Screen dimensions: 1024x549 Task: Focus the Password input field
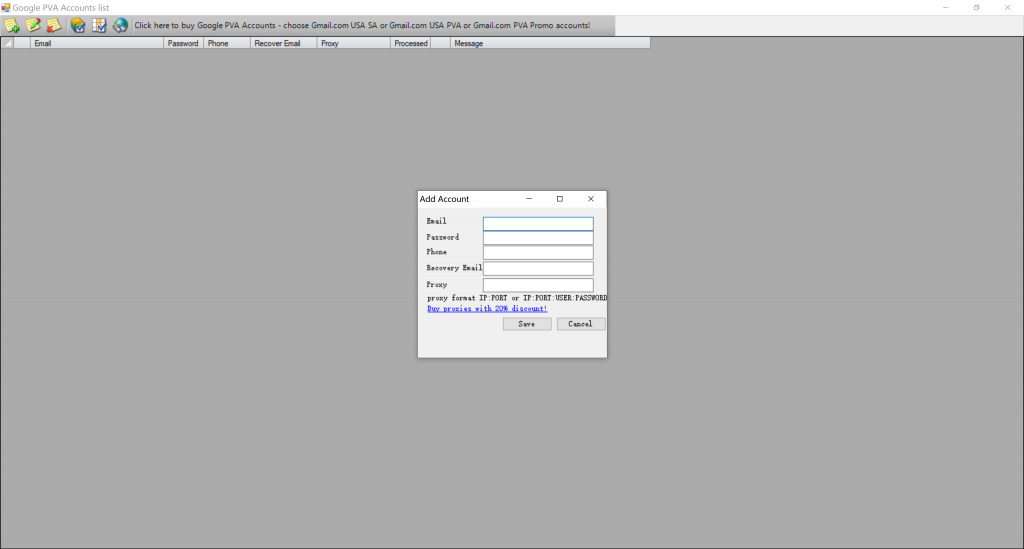(538, 238)
